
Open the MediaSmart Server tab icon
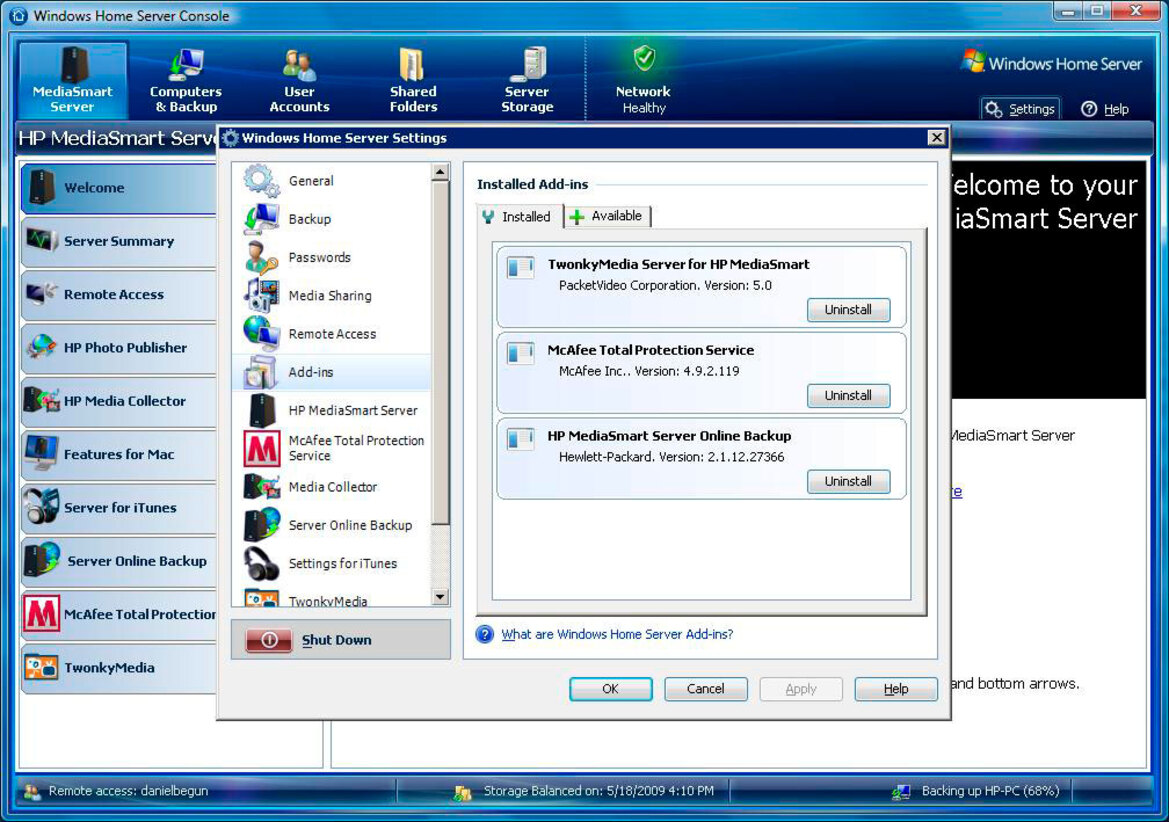[x=72, y=80]
